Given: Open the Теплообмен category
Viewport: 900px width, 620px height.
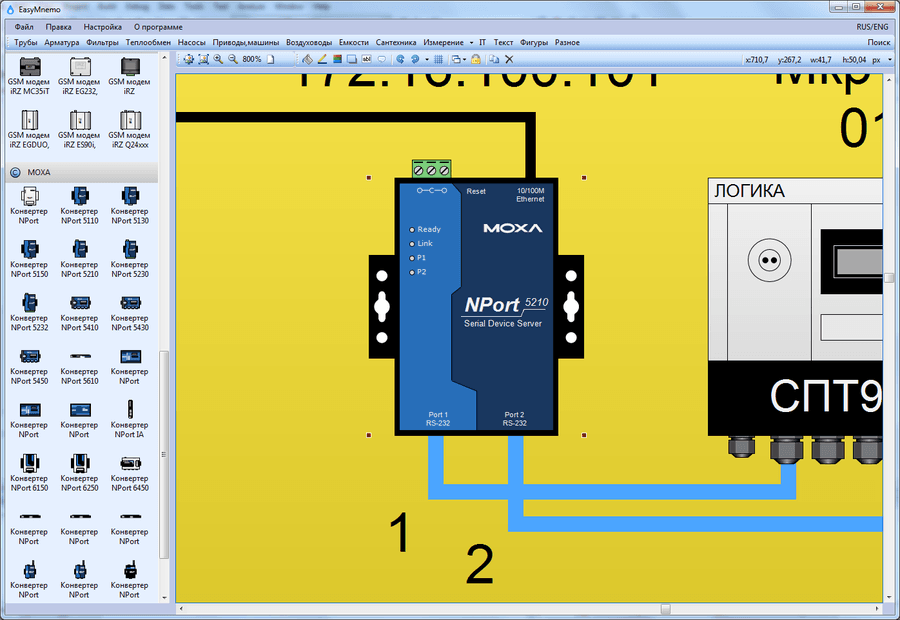Looking at the screenshot, I should click(148, 42).
